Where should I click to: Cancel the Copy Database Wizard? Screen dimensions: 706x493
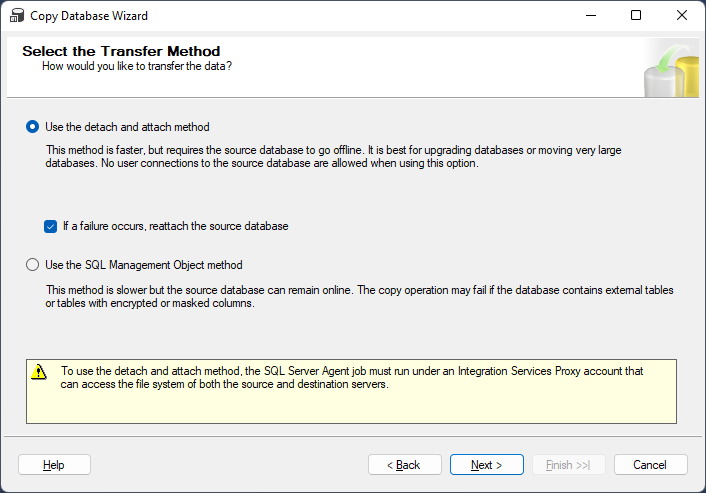coord(650,465)
